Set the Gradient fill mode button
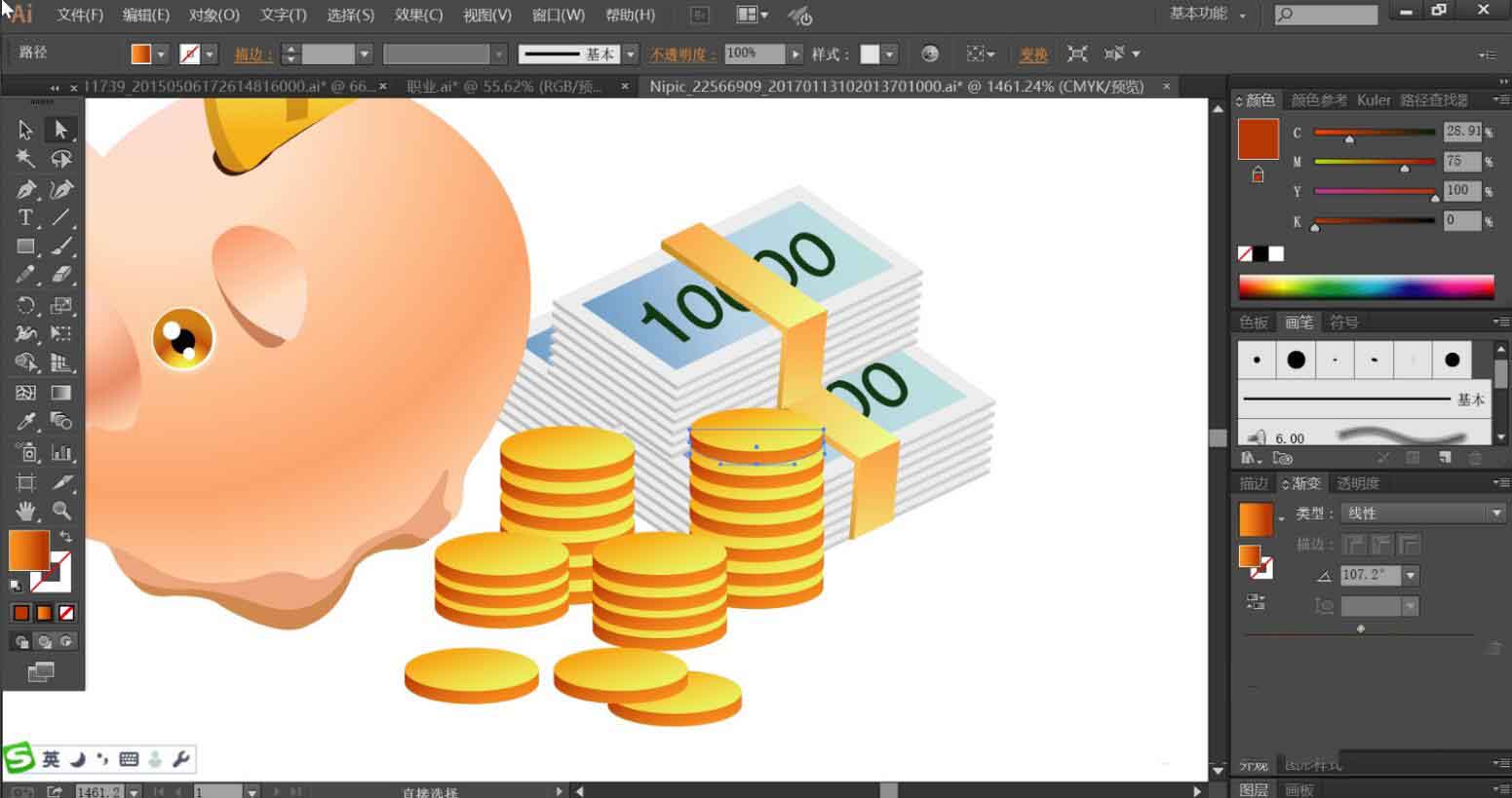The width and height of the screenshot is (1512, 798). [44, 613]
